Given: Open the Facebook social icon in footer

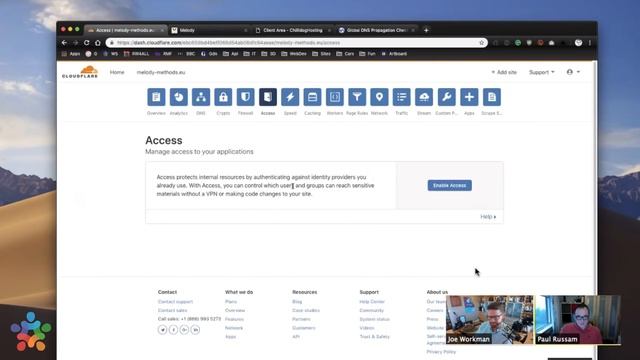Looking at the screenshot, I should click(x=173, y=329).
